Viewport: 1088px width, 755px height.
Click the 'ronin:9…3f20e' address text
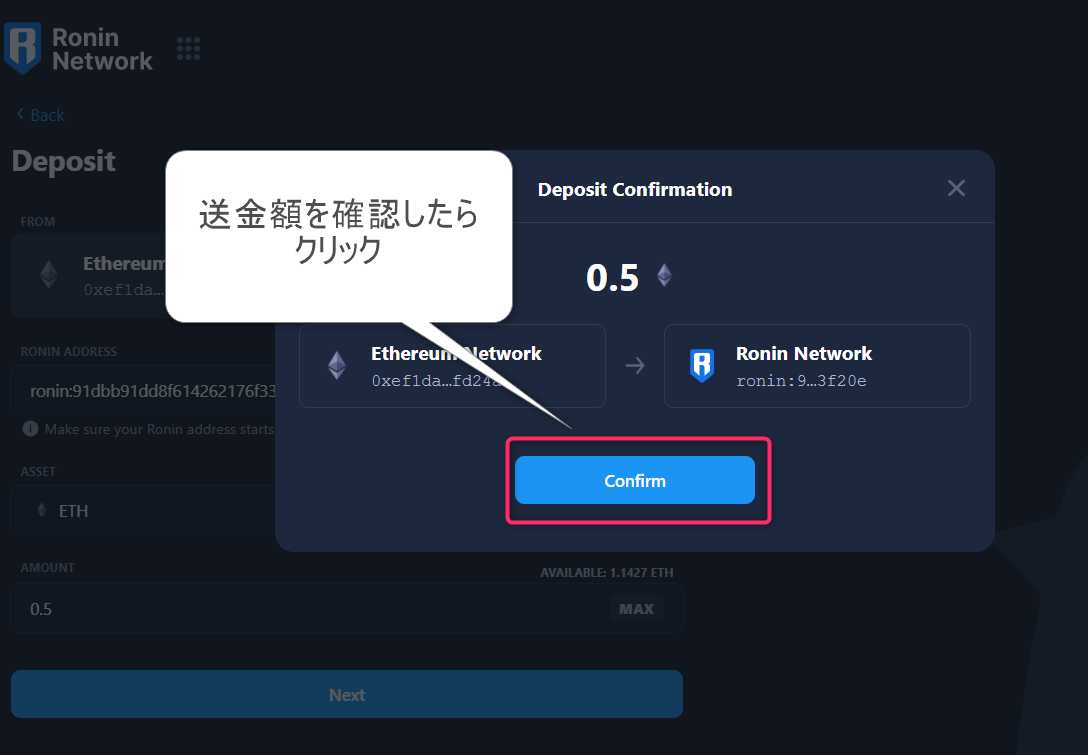801,381
